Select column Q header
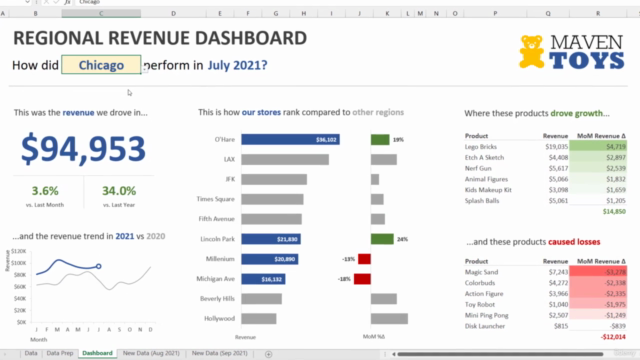 click(548, 13)
